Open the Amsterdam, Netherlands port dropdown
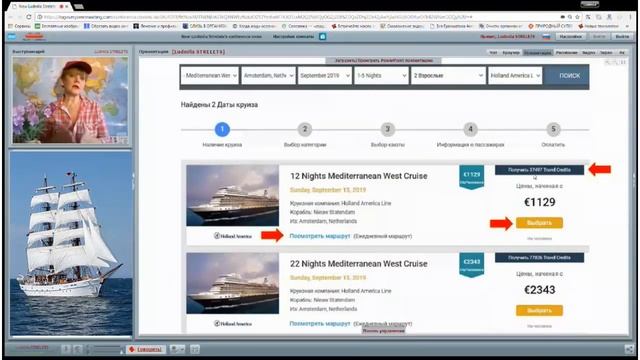640x360 pixels. (268, 76)
